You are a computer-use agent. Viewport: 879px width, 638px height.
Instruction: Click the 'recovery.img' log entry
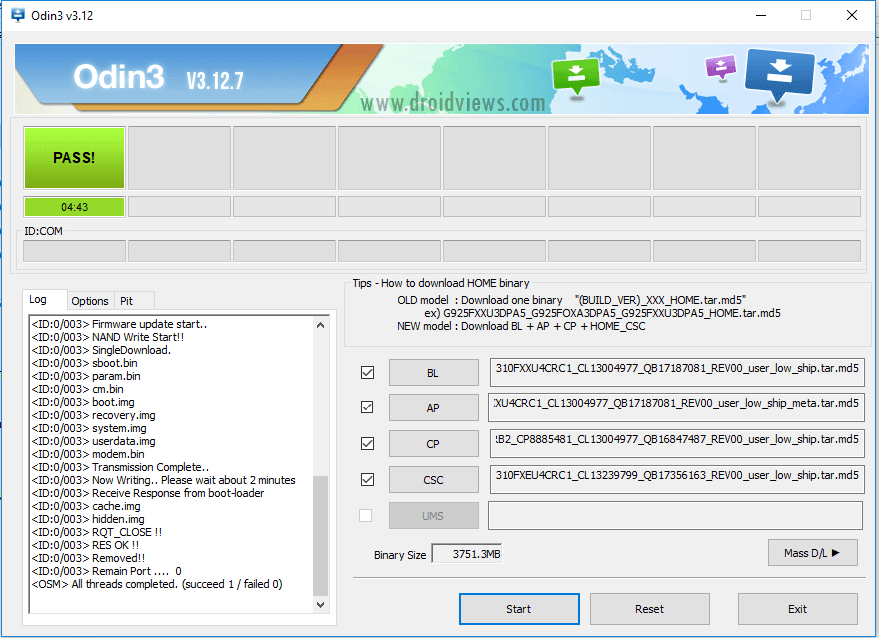(x=94, y=415)
